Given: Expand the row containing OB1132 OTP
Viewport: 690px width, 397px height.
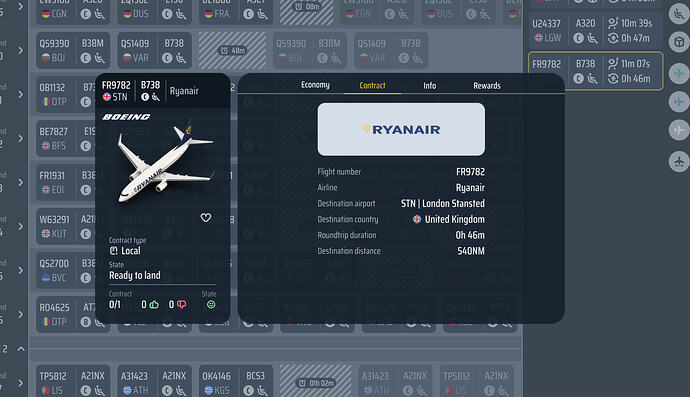Looking at the screenshot, I should pos(20,95).
